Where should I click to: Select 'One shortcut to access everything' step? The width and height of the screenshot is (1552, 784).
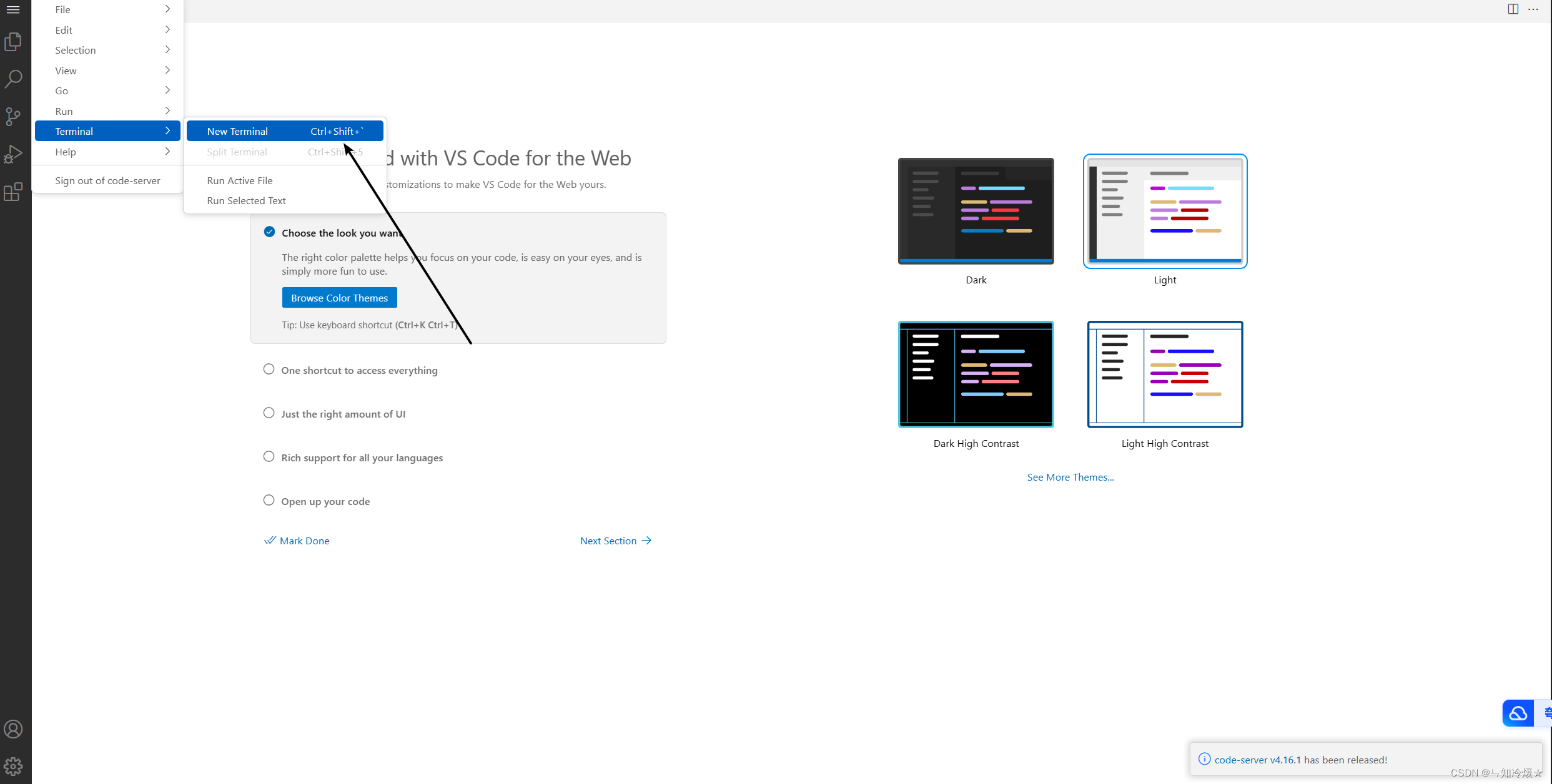tap(359, 370)
